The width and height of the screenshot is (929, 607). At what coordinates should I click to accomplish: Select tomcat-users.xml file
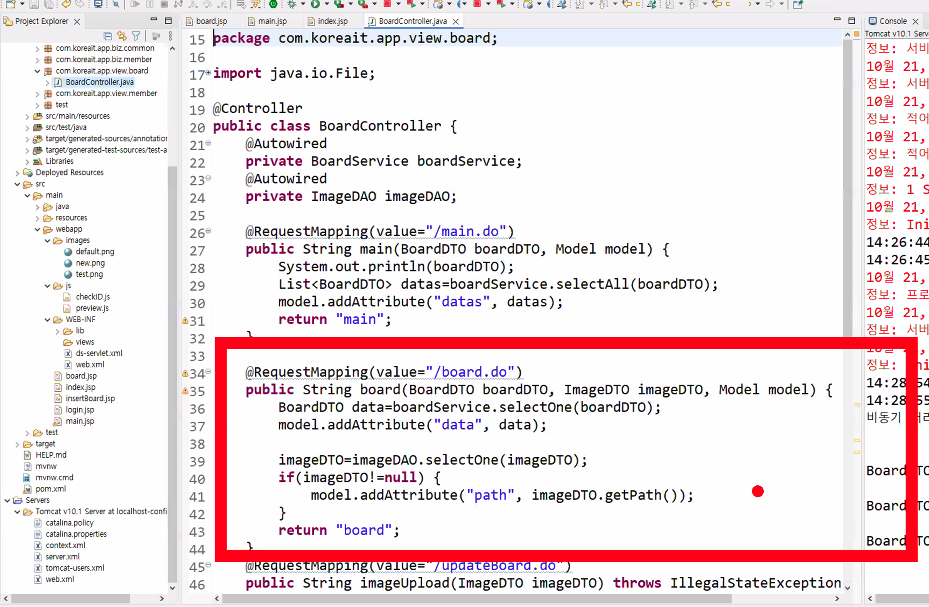pyautogui.click(x=69, y=569)
